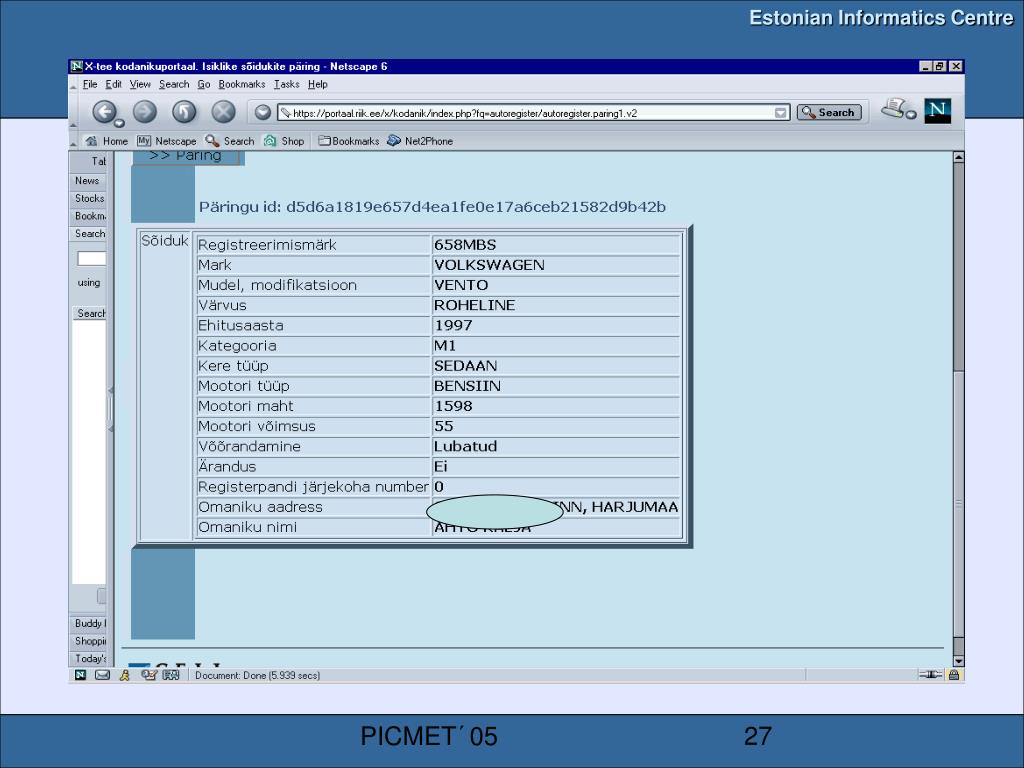Open the Go menu
This screenshot has height=768, width=1024.
[204, 84]
